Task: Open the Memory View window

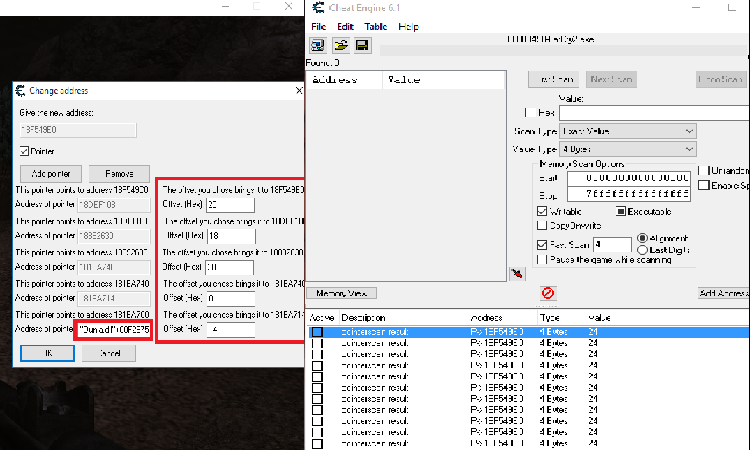Action: [x=341, y=293]
